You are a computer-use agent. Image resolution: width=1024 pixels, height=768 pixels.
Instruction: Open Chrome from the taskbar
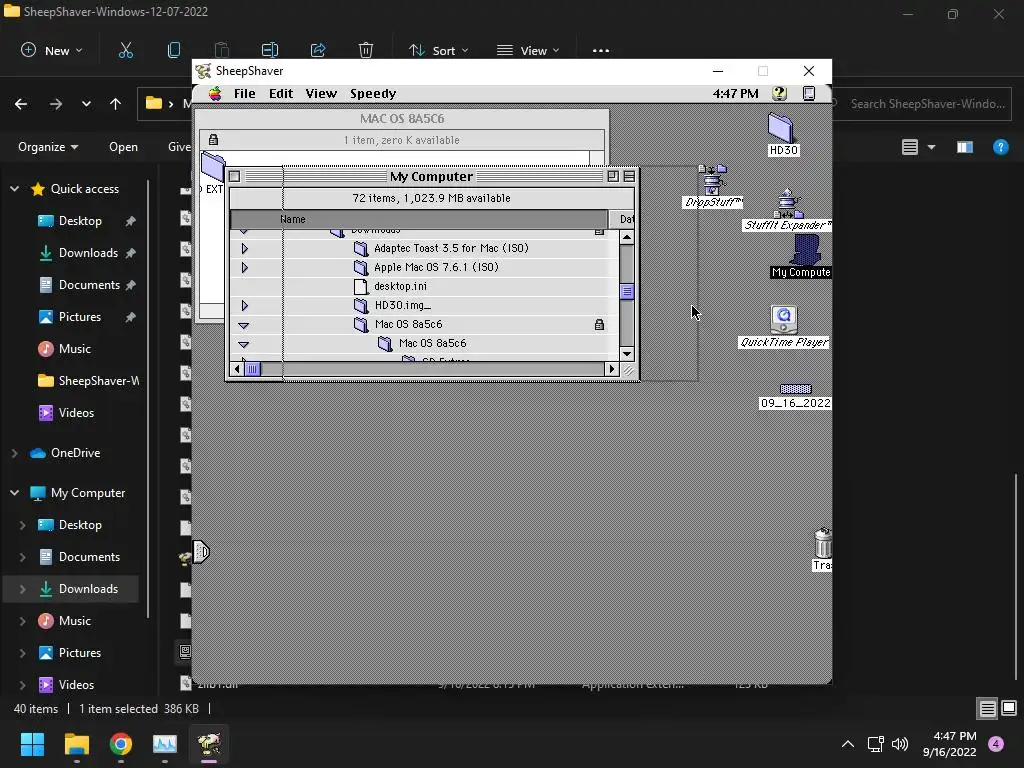pos(121,744)
